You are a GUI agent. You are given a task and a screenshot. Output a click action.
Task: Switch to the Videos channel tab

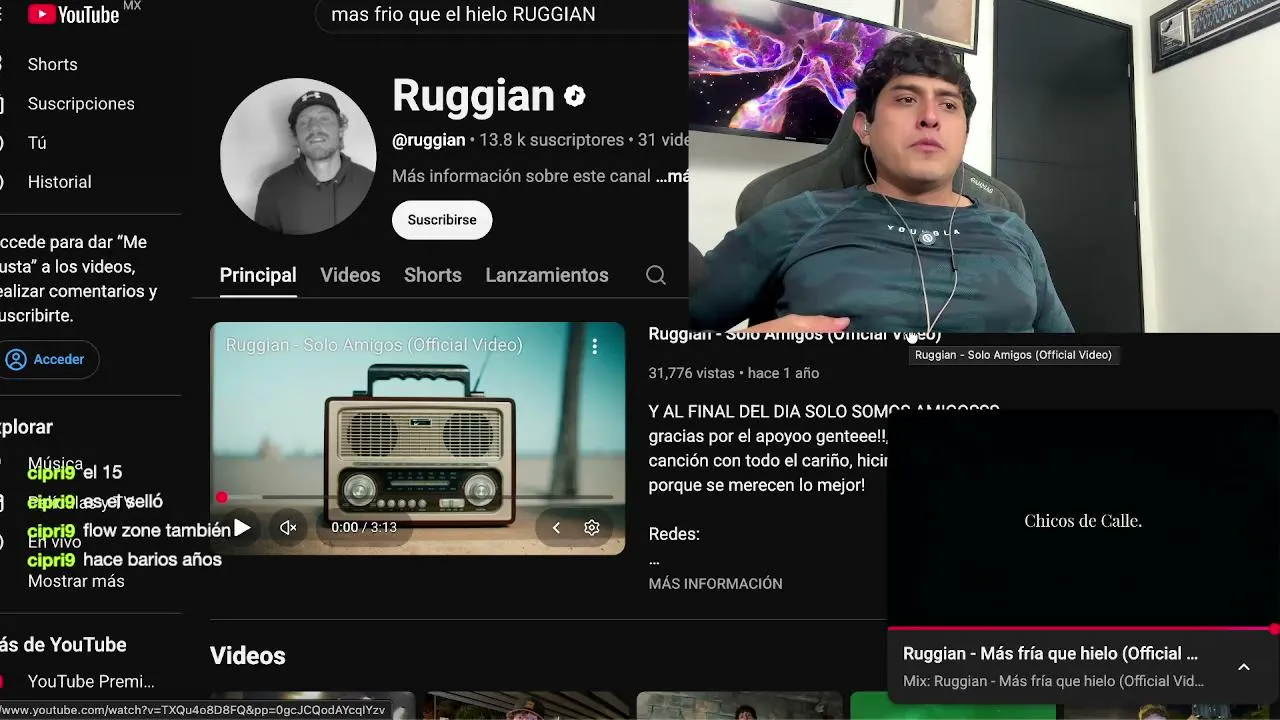pos(350,275)
